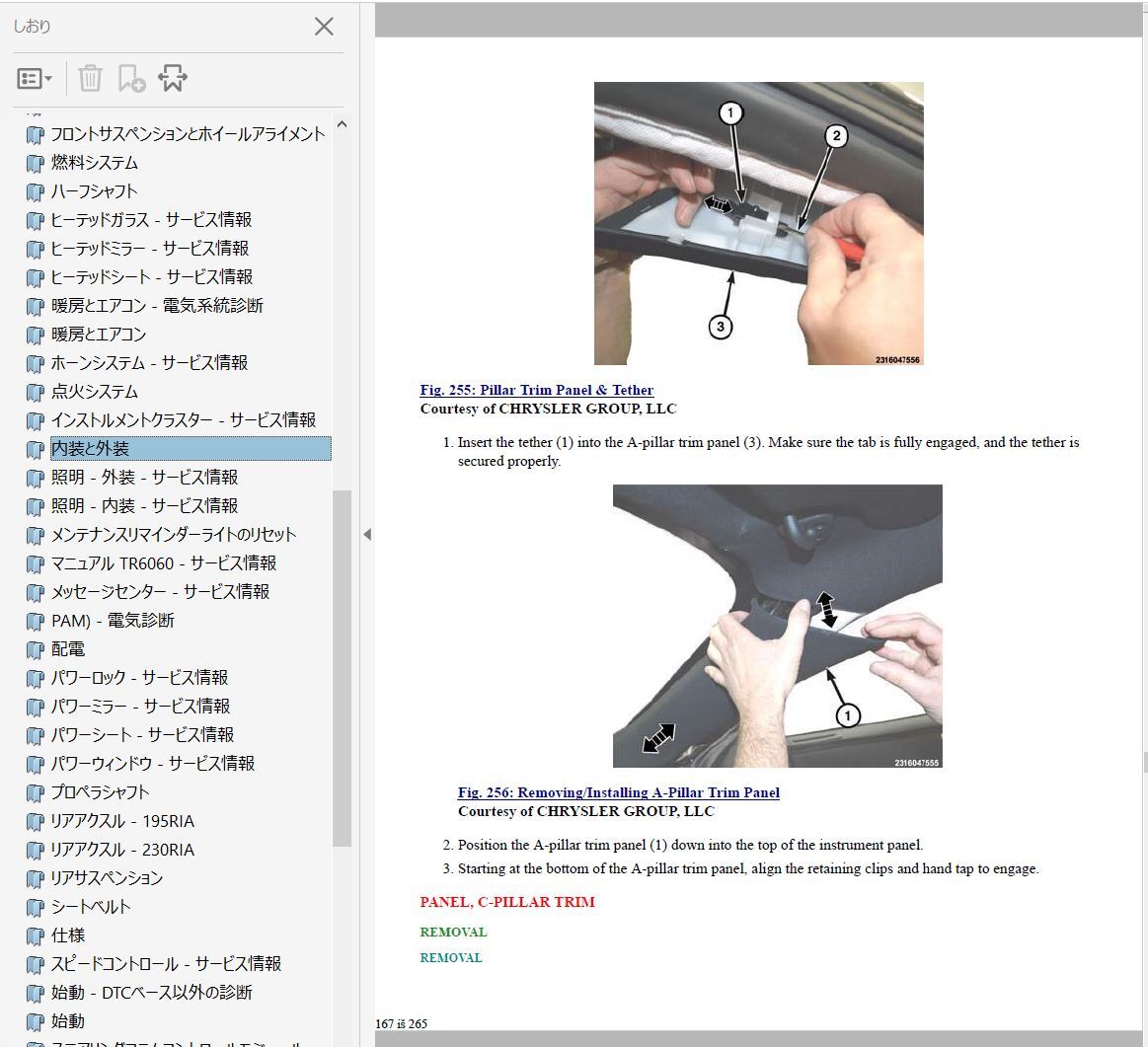Select the リアサスペンション bookmark
The image size is (1148, 1047).
(x=107, y=878)
